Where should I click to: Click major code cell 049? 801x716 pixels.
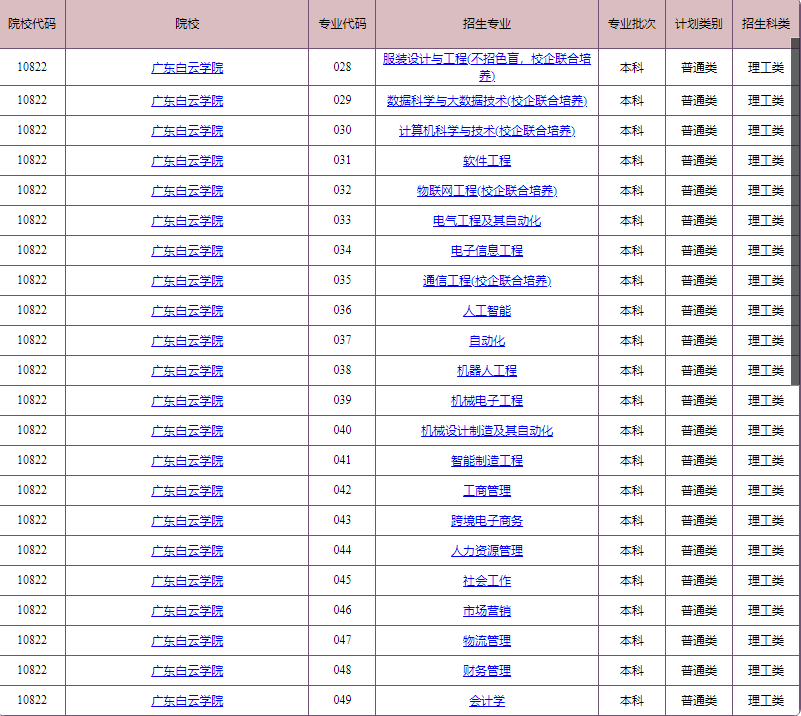point(342,700)
